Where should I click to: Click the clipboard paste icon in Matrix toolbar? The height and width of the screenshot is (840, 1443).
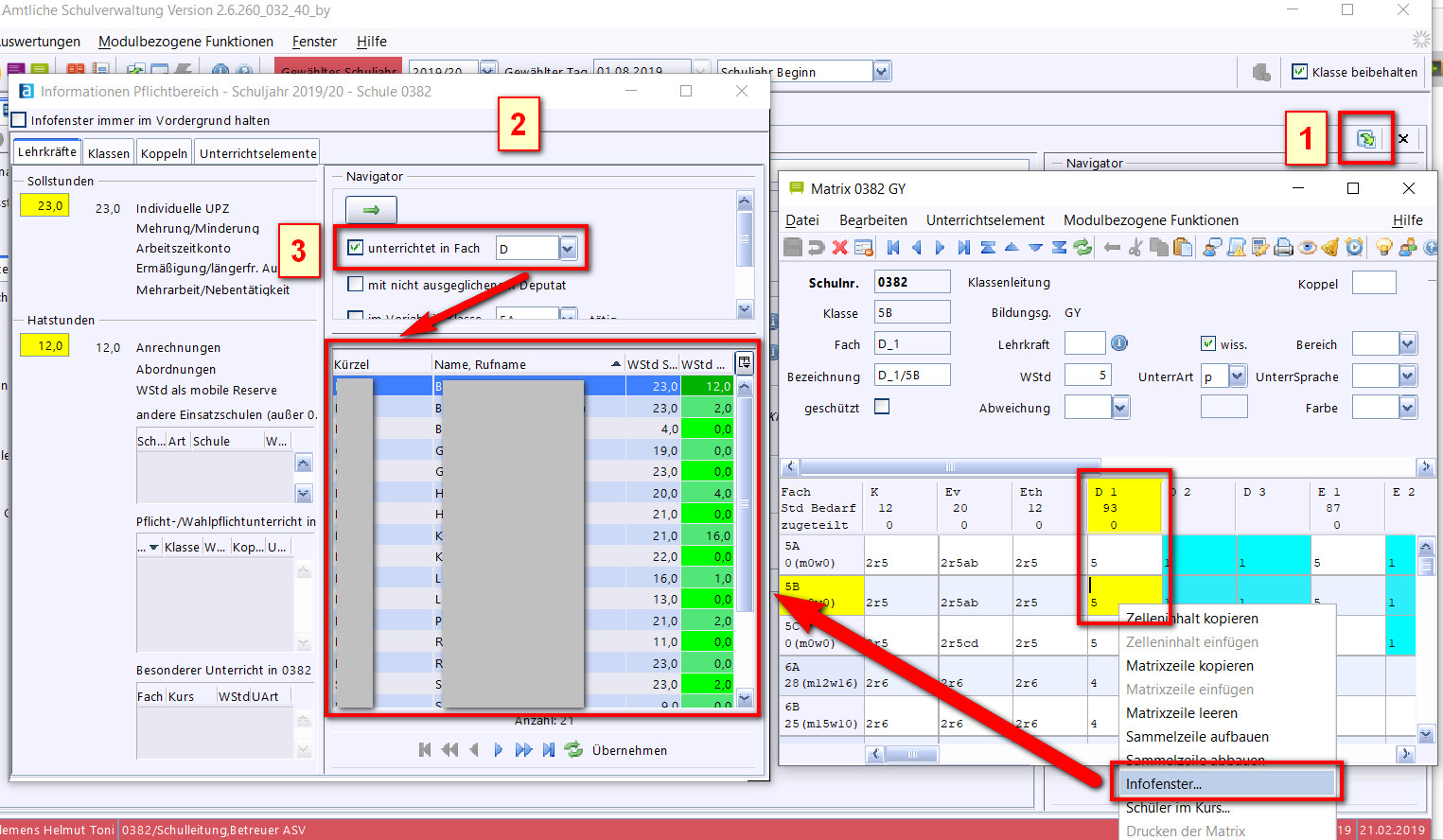point(1183,248)
